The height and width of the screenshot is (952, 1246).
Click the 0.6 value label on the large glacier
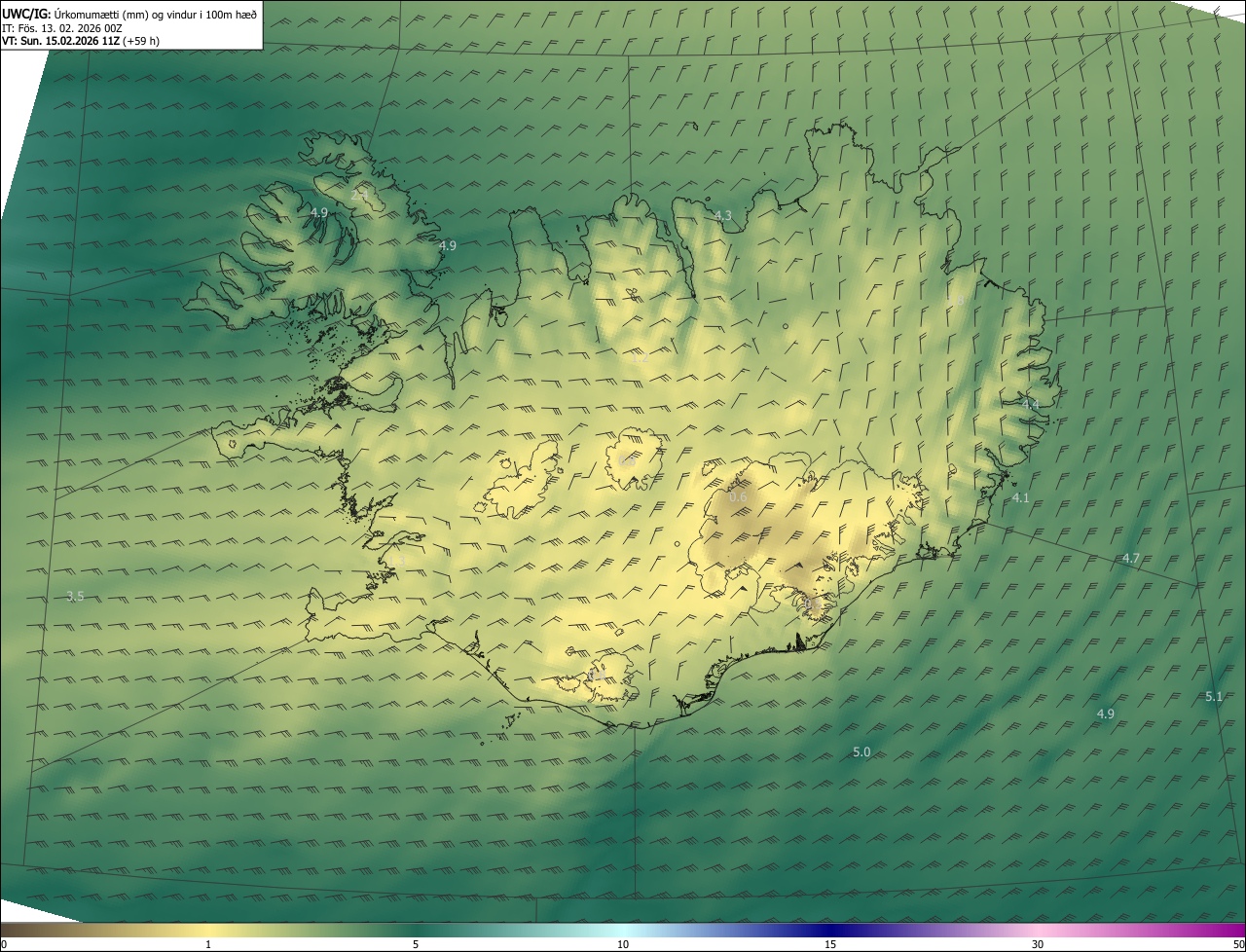738,497
